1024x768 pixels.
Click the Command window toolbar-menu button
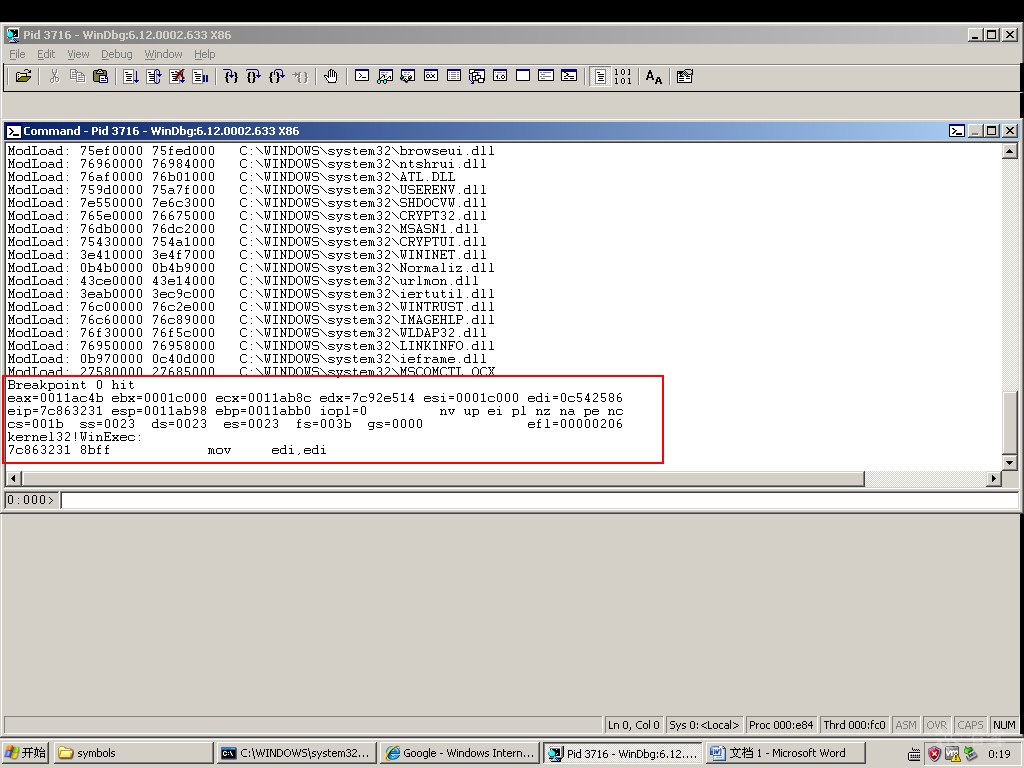(x=957, y=131)
